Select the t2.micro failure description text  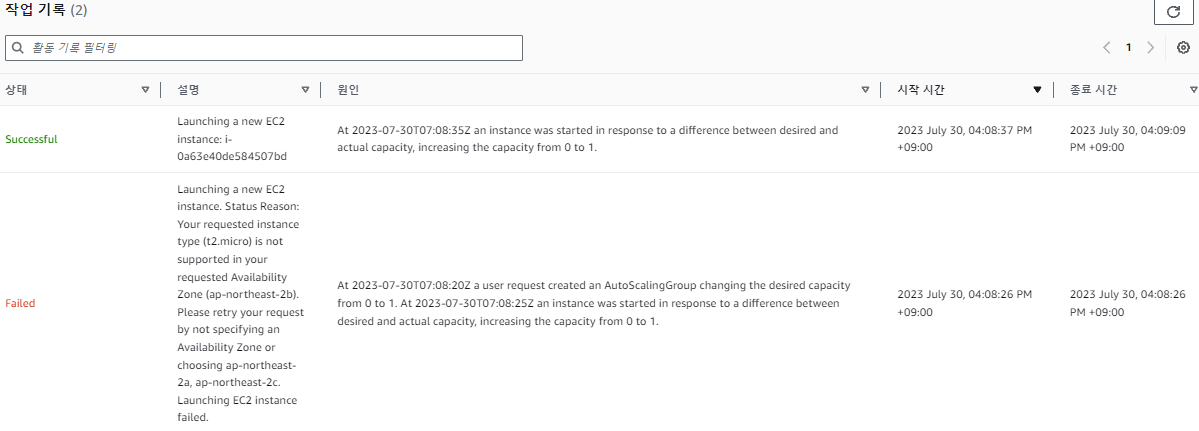coord(241,303)
